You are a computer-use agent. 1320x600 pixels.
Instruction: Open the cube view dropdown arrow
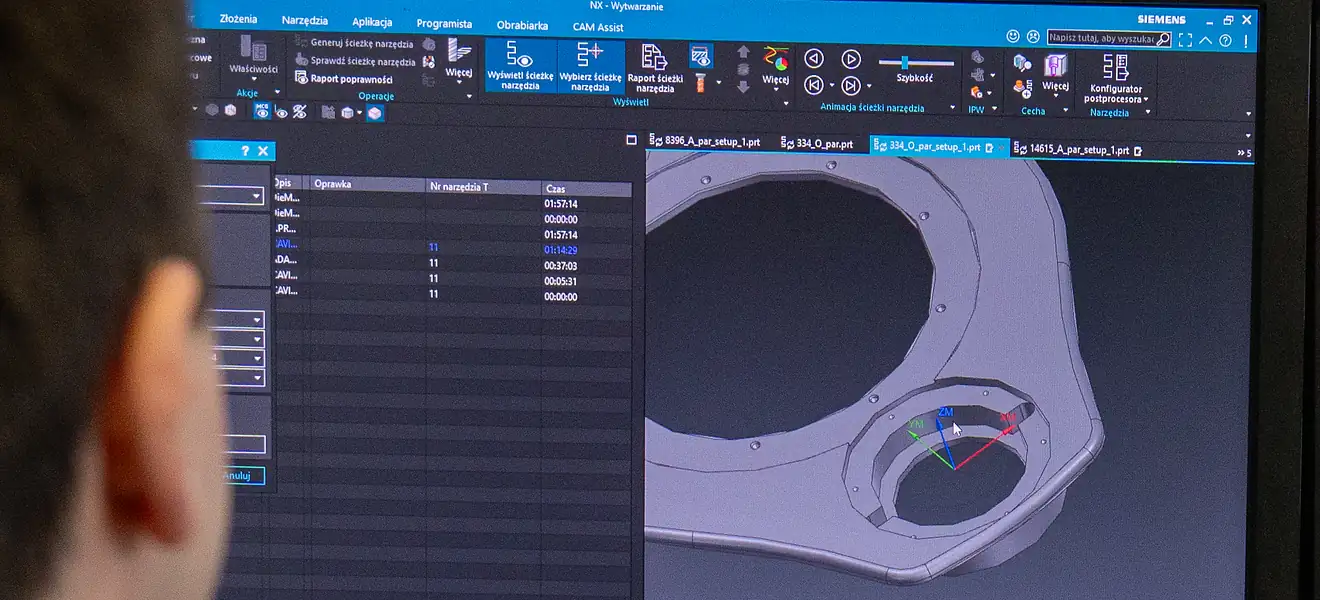tap(359, 113)
